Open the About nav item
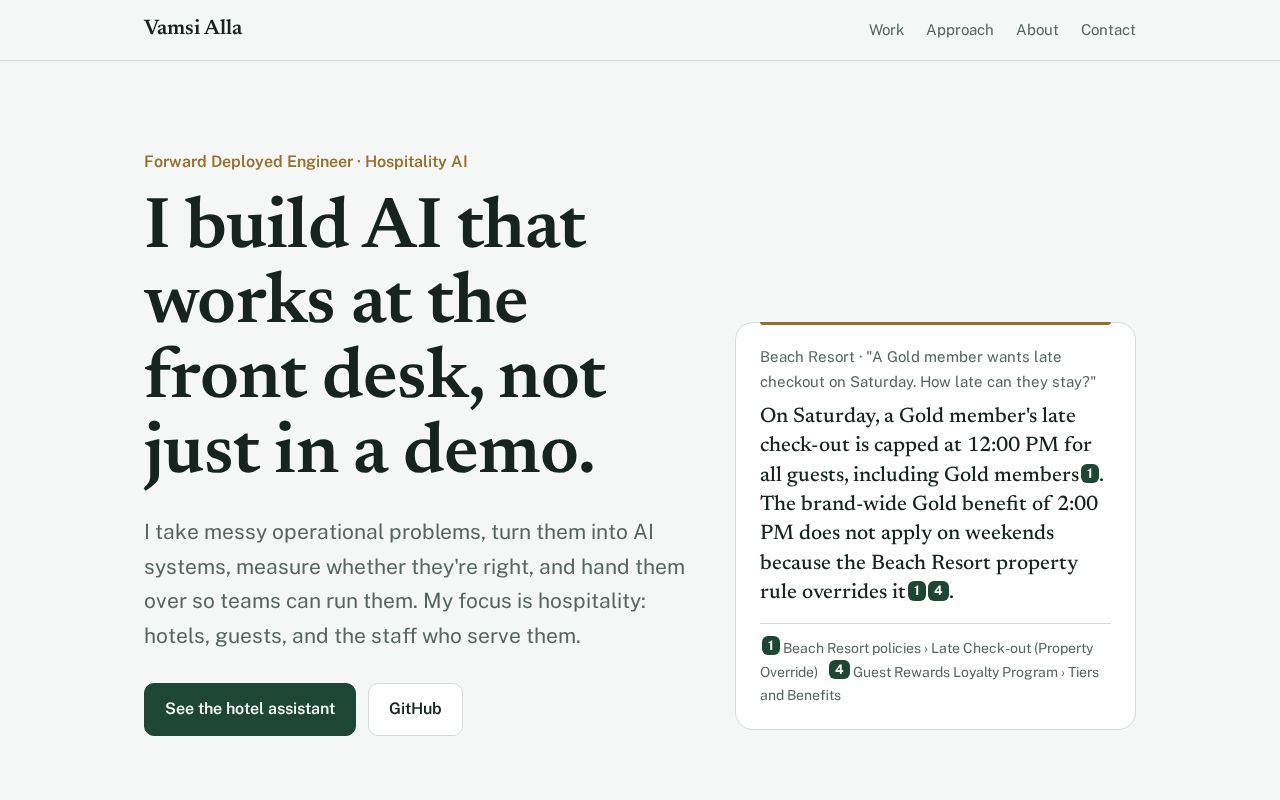This screenshot has height=800, width=1280. pyautogui.click(x=1037, y=30)
